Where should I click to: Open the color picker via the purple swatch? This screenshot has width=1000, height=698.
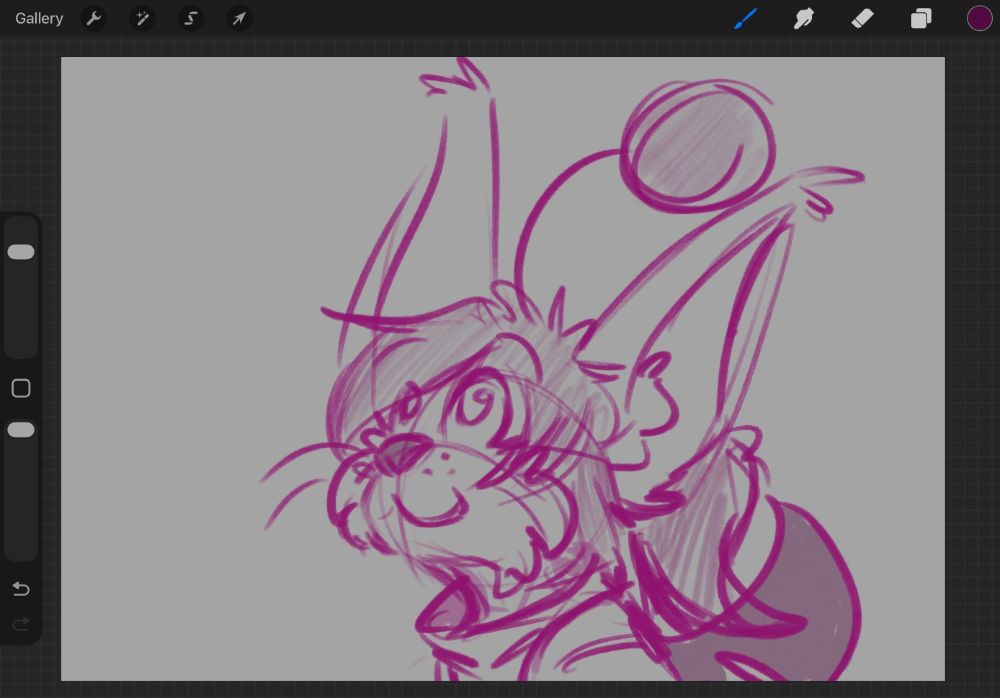click(979, 18)
